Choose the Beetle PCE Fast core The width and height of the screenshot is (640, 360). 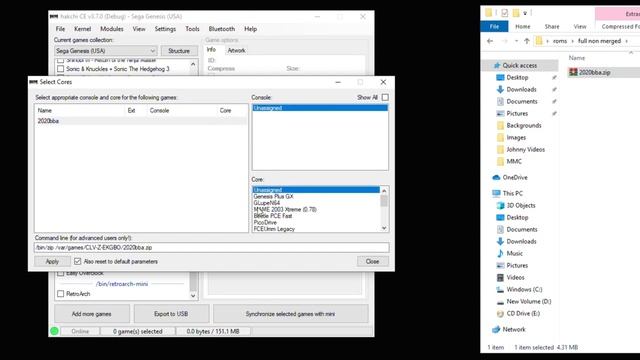coord(273,216)
